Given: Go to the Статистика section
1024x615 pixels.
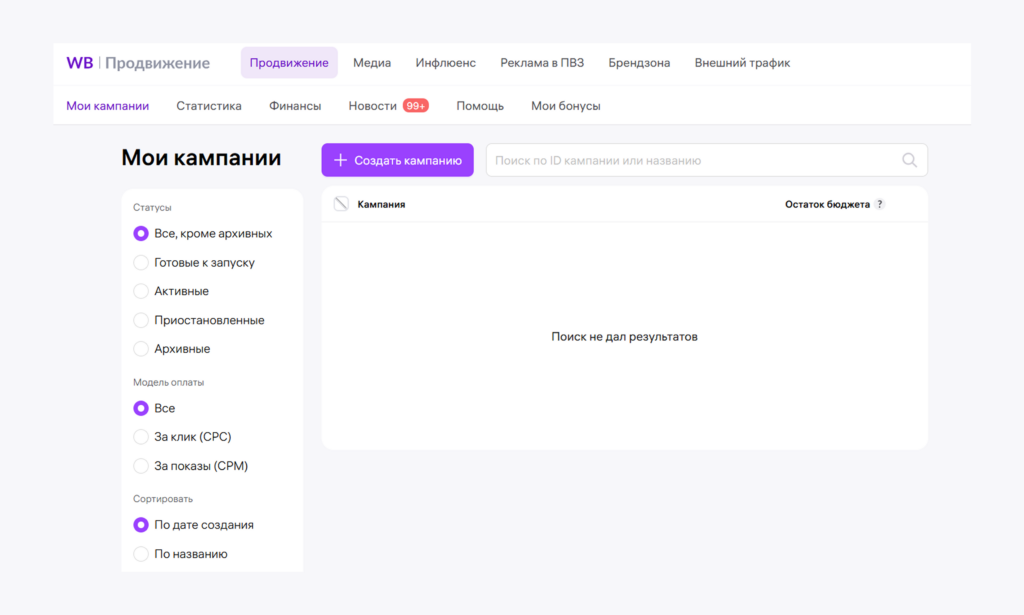Looking at the screenshot, I should point(208,104).
